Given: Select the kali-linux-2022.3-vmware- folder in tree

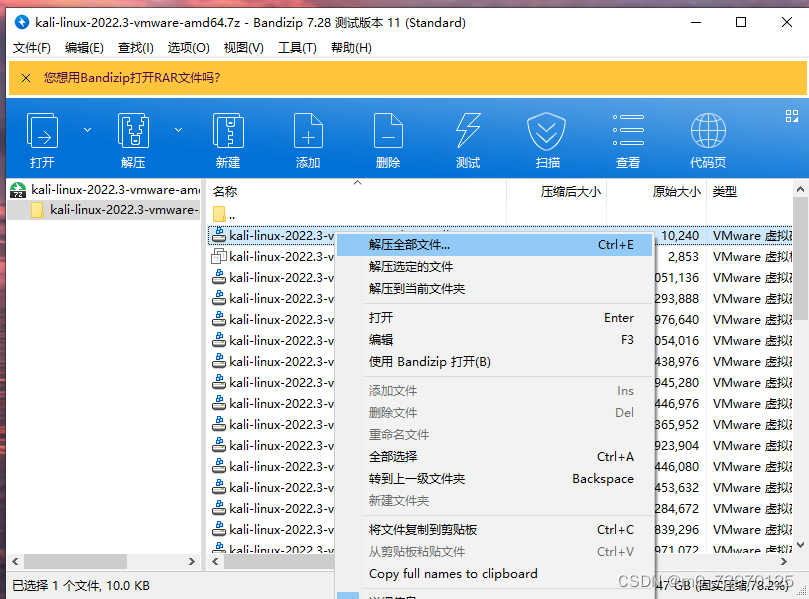Looking at the screenshot, I should click(x=105, y=210).
